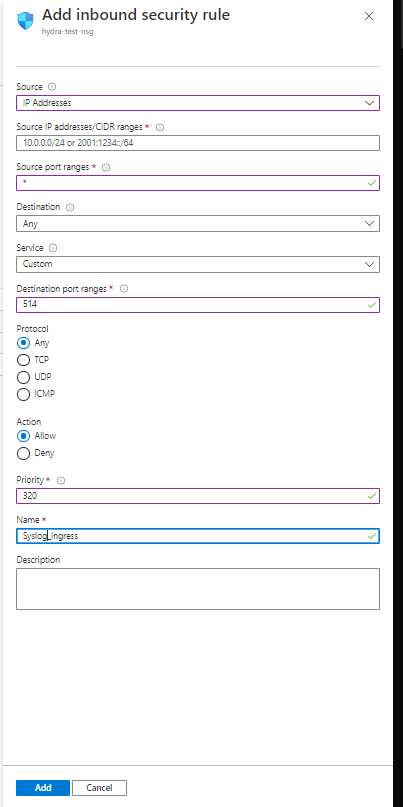Click into the Description text area
Screen dimensions: 403x807
(x=198, y=589)
